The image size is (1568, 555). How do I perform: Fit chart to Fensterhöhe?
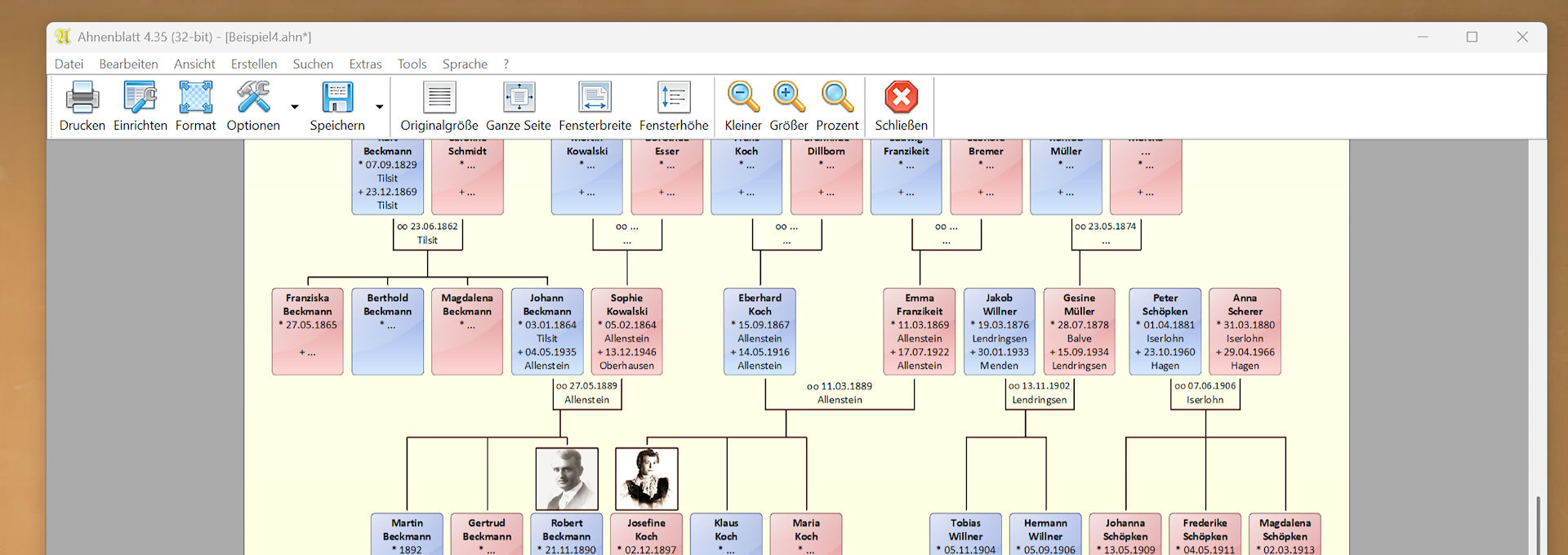(x=674, y=98)
